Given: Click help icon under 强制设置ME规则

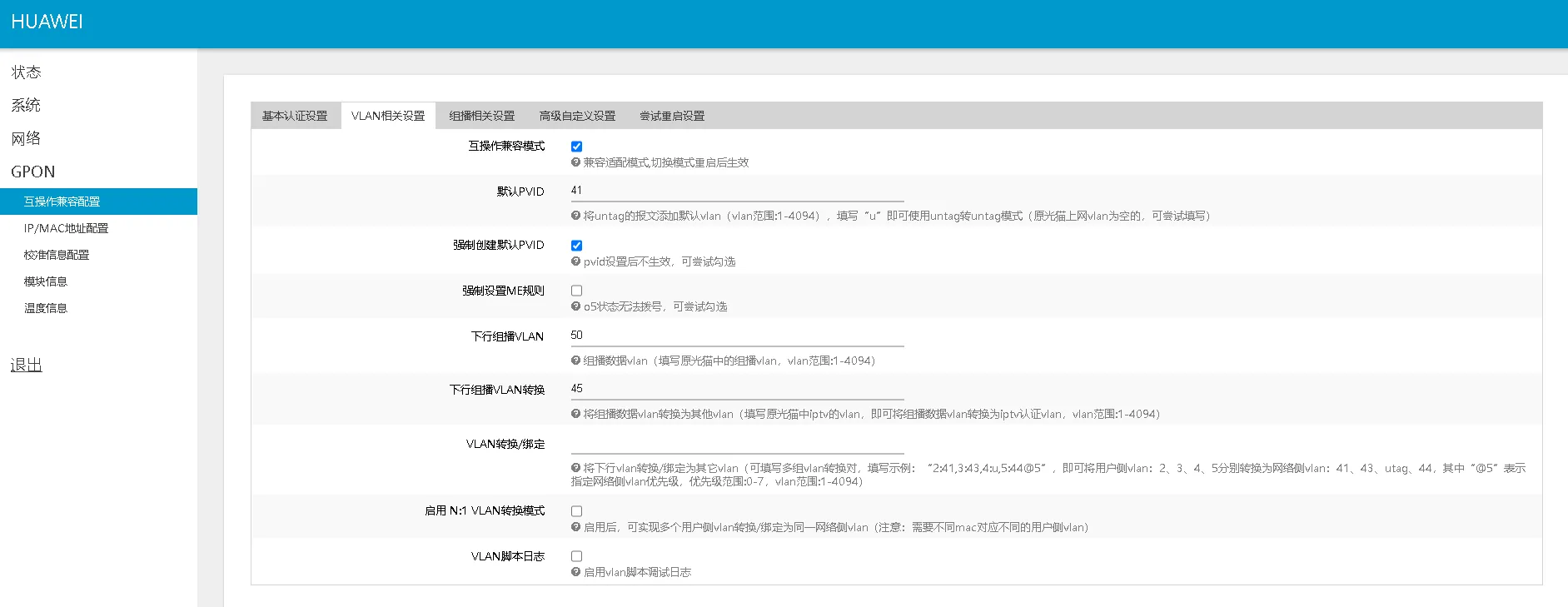Looking at the screenshot, I should tap(575, 306).
